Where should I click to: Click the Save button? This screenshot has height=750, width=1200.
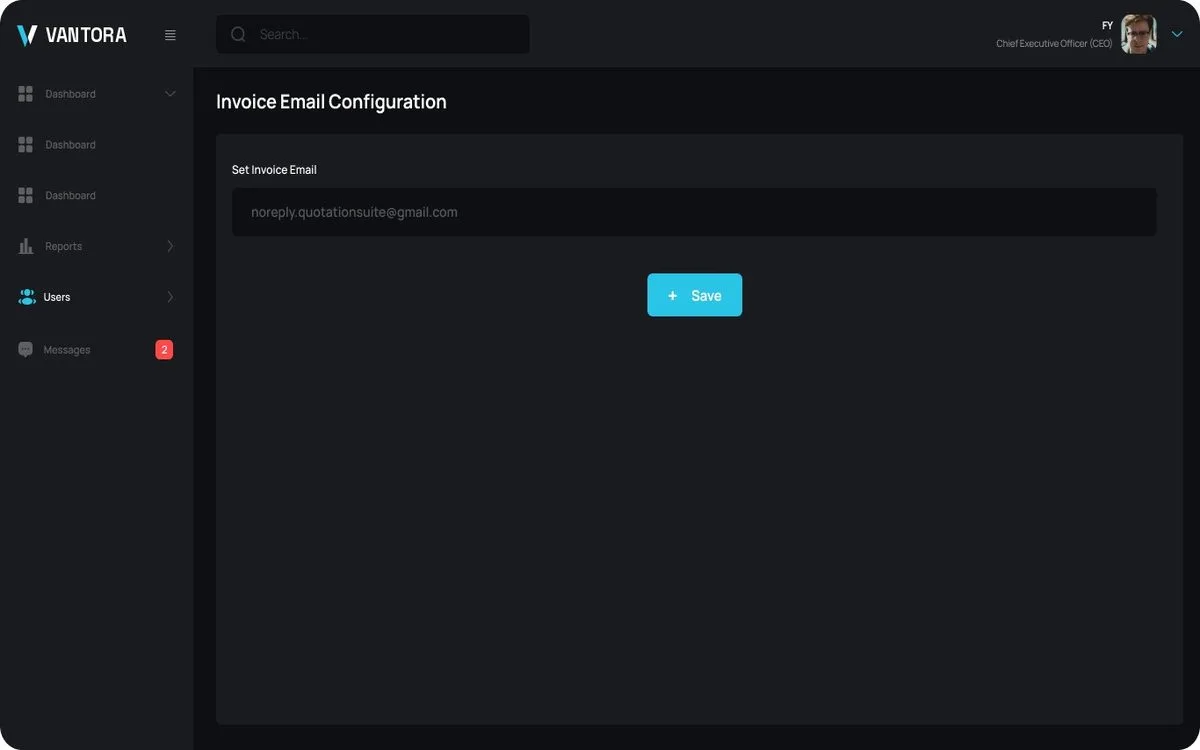[x=695, y=295]
